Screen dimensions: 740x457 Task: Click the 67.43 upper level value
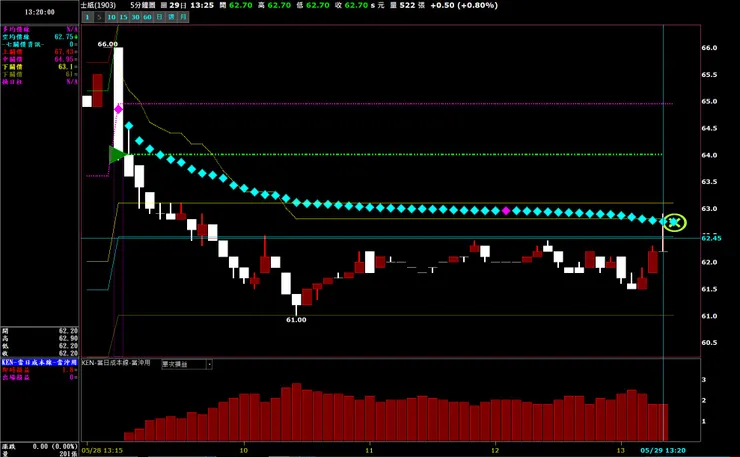tap(66, 51)
